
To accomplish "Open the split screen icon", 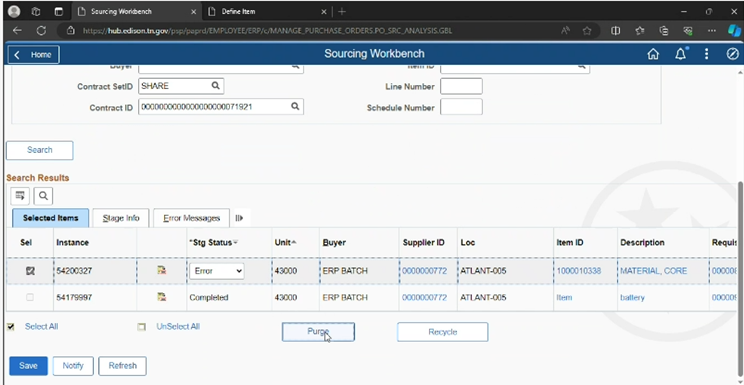I will 615,30.
